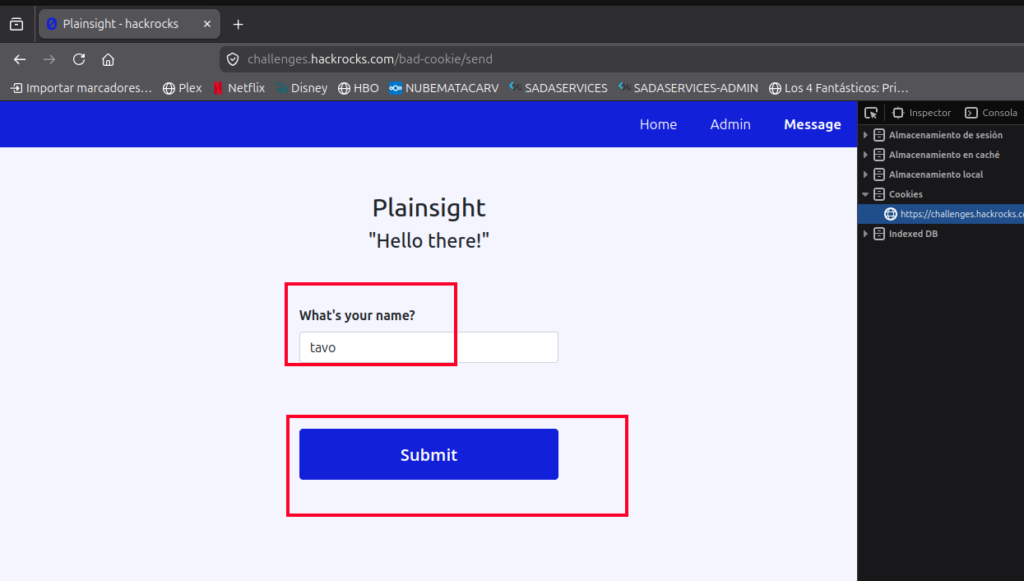Activate the element picker tool in devtools
Viewport: 1024px width, 581px height.
tap(871, 113)
